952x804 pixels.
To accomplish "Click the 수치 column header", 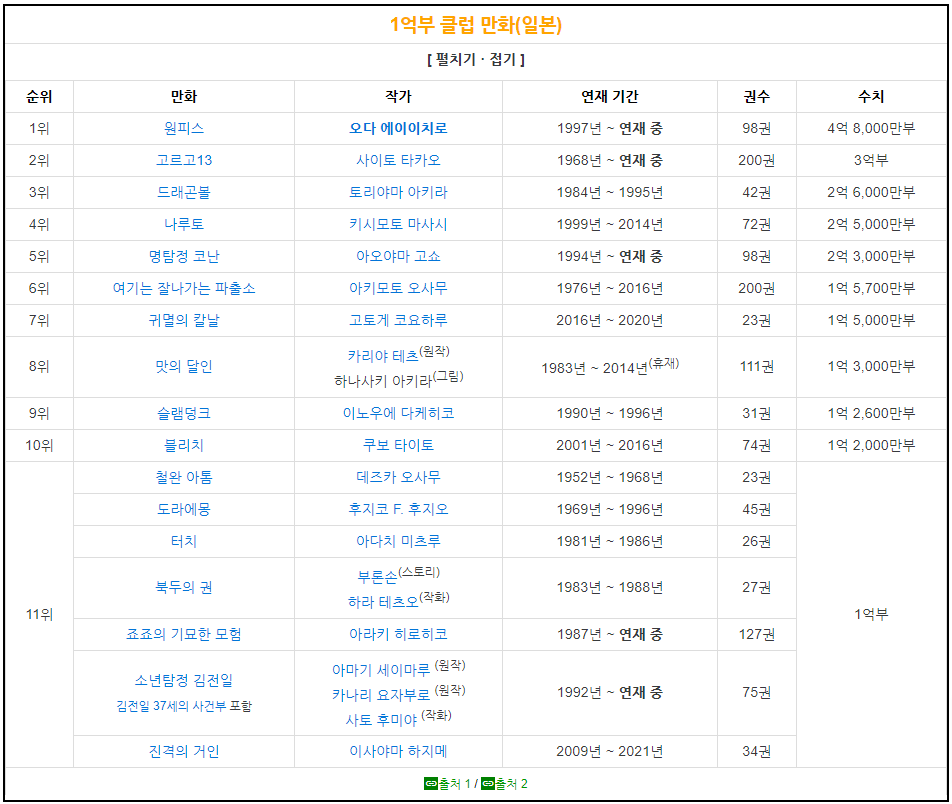I will click(x=871, y=97).
